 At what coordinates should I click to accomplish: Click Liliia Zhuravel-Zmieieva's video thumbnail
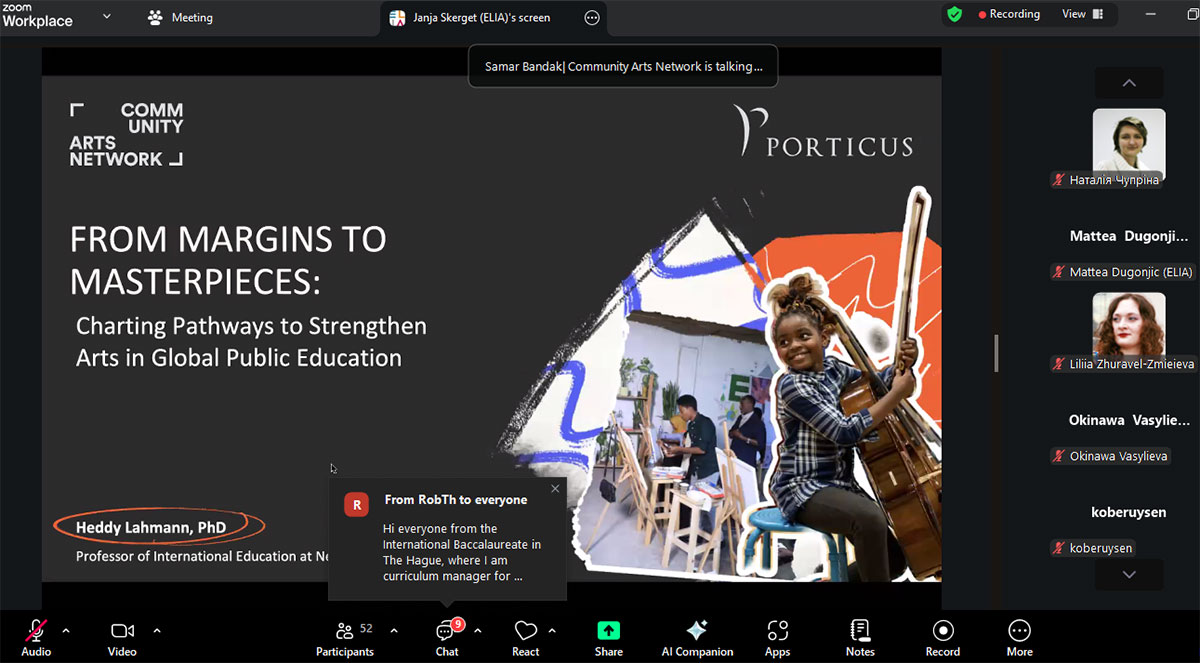(1128, 325)
